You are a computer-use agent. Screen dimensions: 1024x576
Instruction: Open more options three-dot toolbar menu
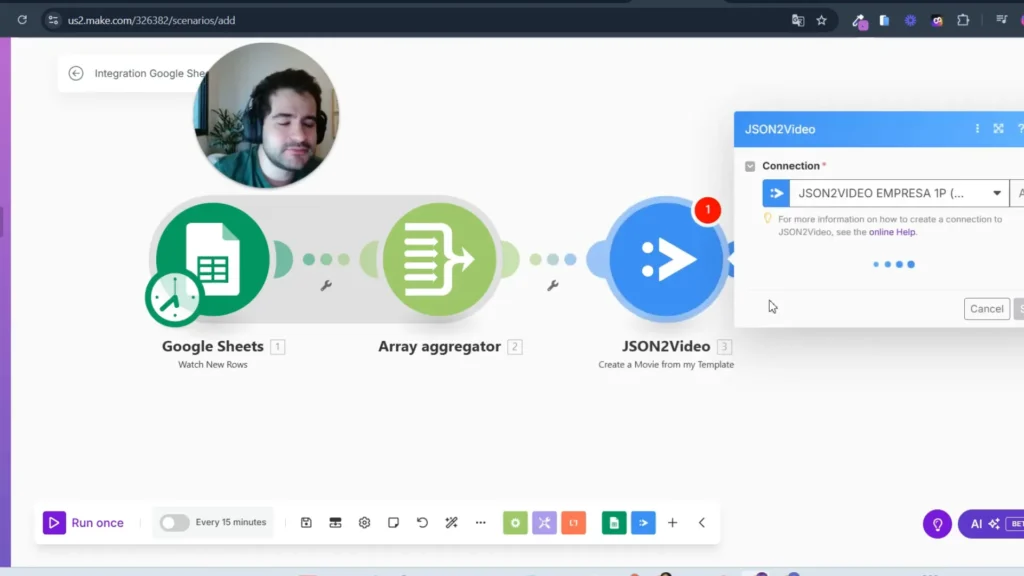click(x=481, y=522)
